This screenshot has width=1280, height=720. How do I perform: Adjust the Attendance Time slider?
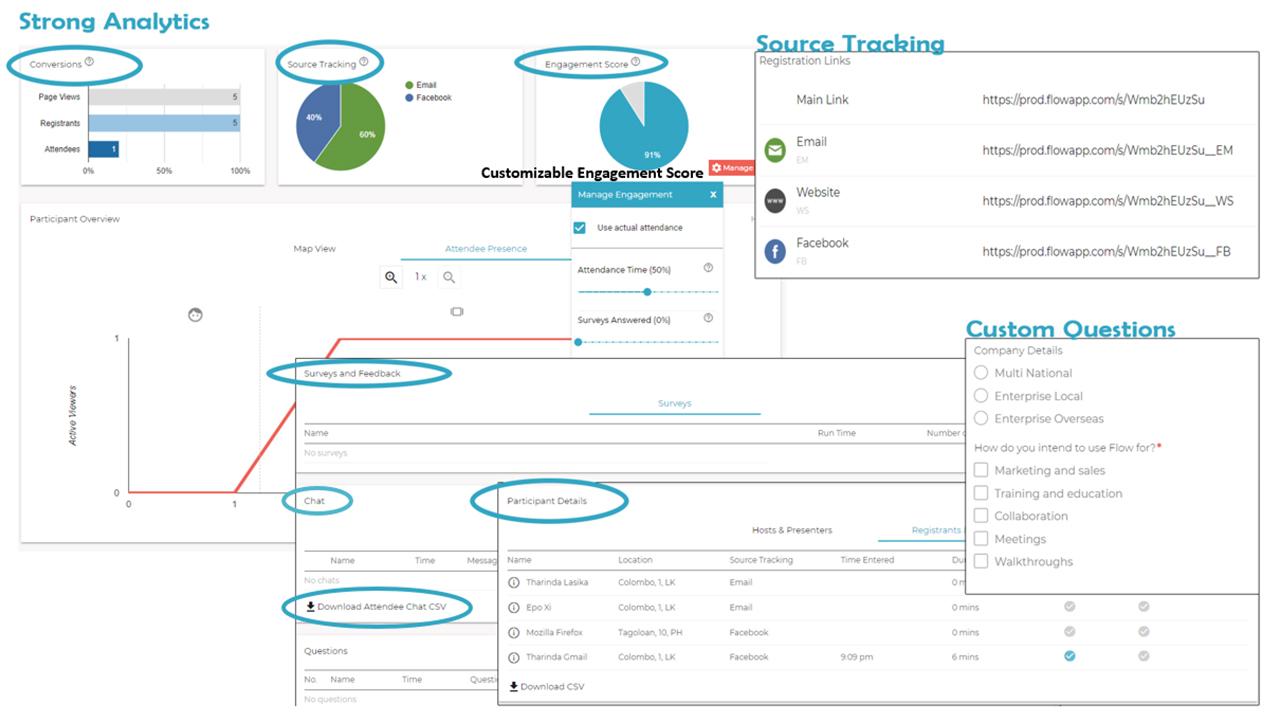coord(647,289)
